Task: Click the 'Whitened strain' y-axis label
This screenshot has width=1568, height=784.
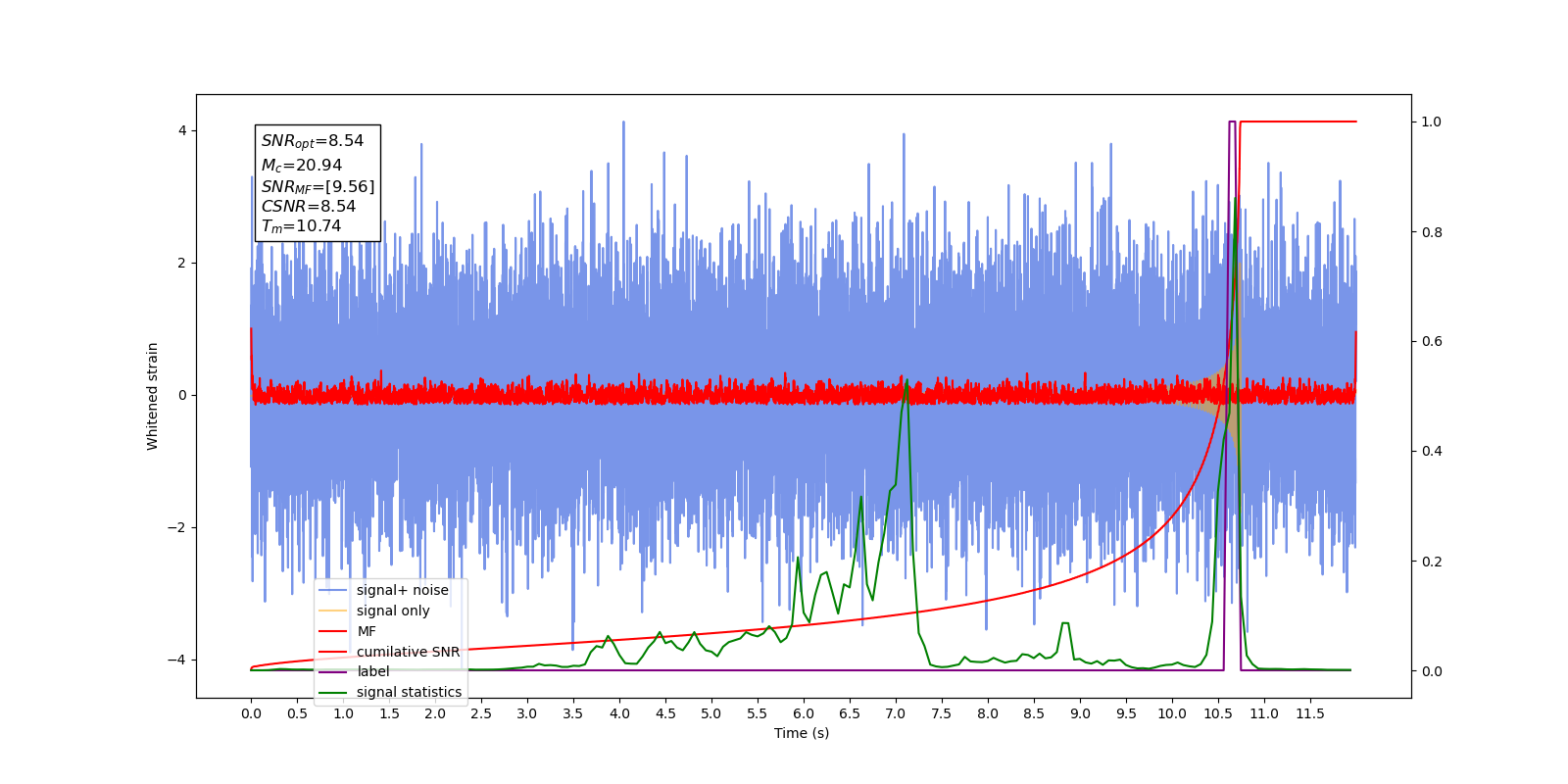Action: click(153, 396)
